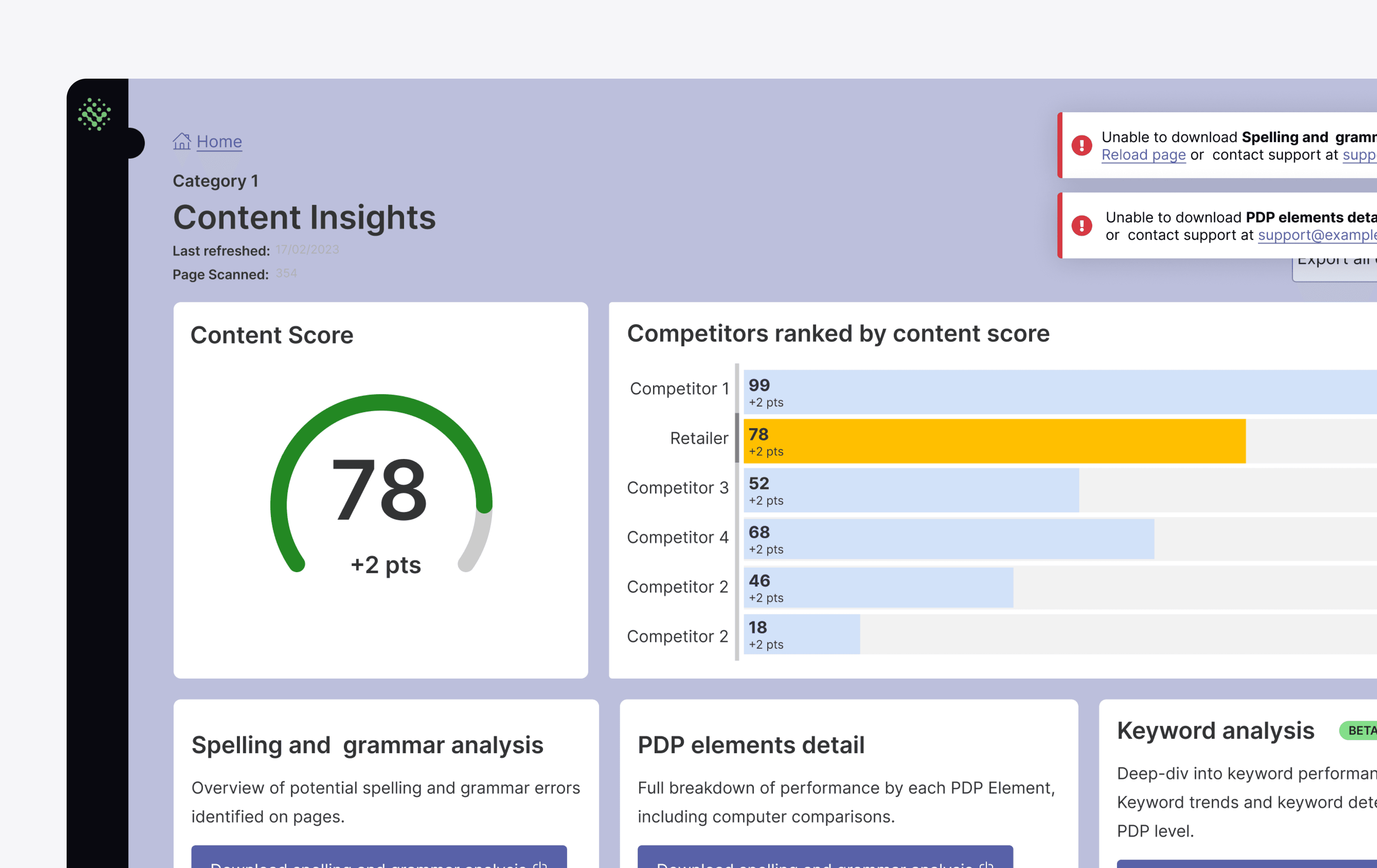Click the Reload page link in error toast
The image size is (1377, 868).
pyautogui.click(x=1143, y=155)
